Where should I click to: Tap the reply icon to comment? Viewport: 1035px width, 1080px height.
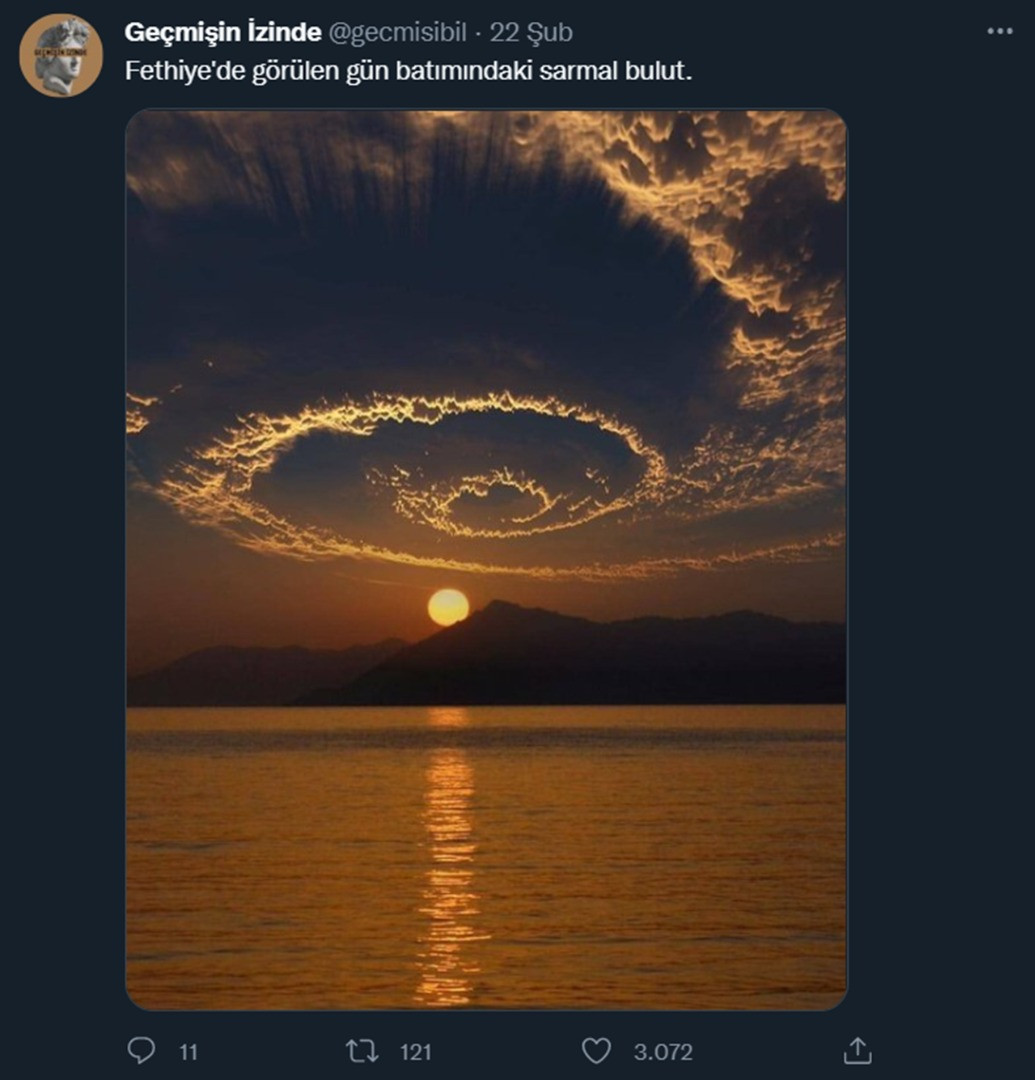(142, 1052)
